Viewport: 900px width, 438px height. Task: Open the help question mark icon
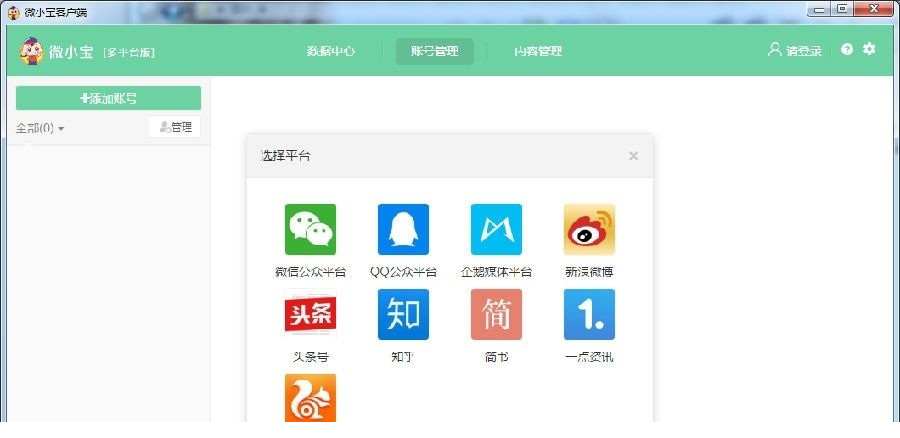coord(847,49)
